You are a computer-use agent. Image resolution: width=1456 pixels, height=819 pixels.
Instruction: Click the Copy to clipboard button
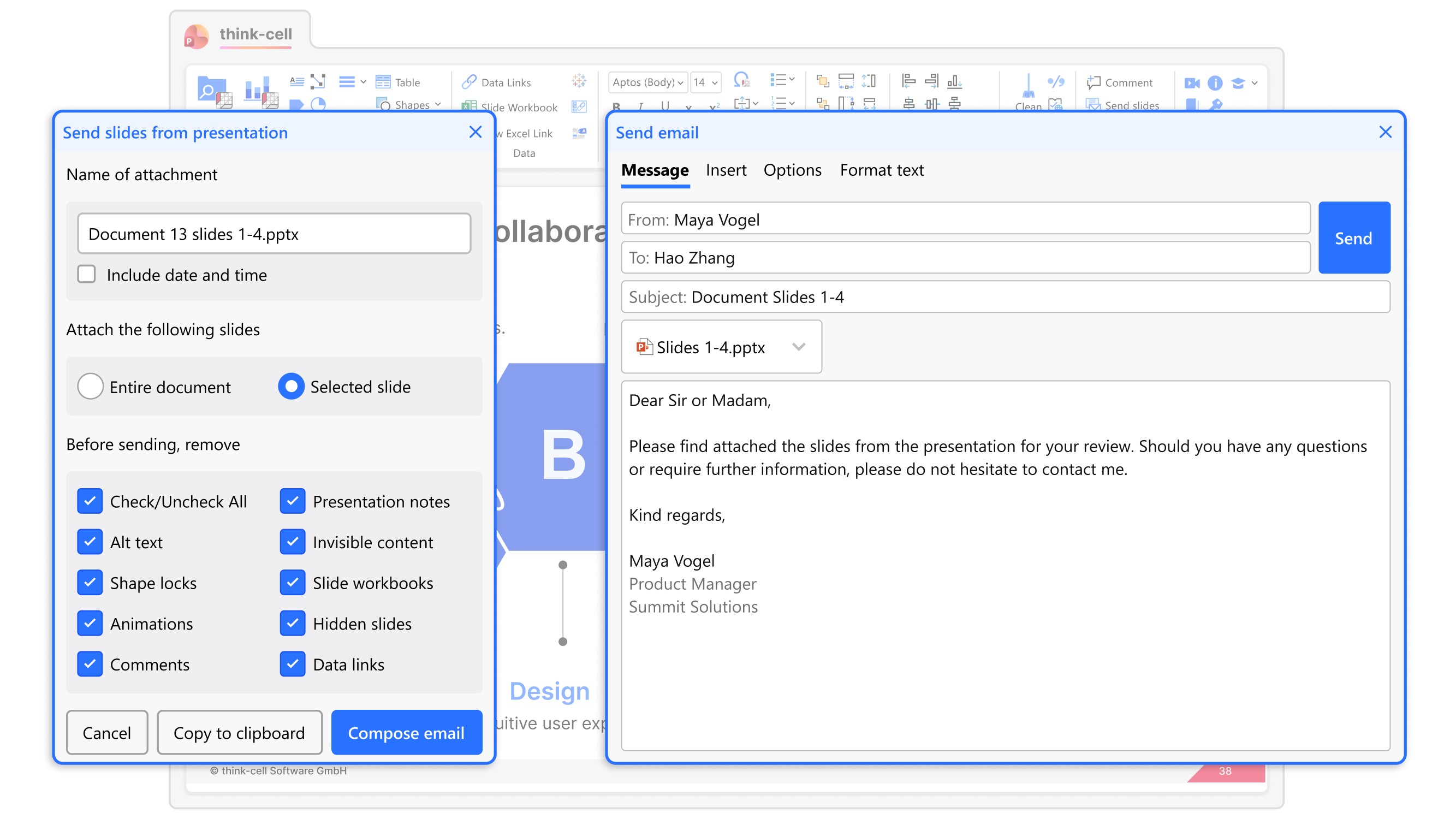click(x=239, y=733)
